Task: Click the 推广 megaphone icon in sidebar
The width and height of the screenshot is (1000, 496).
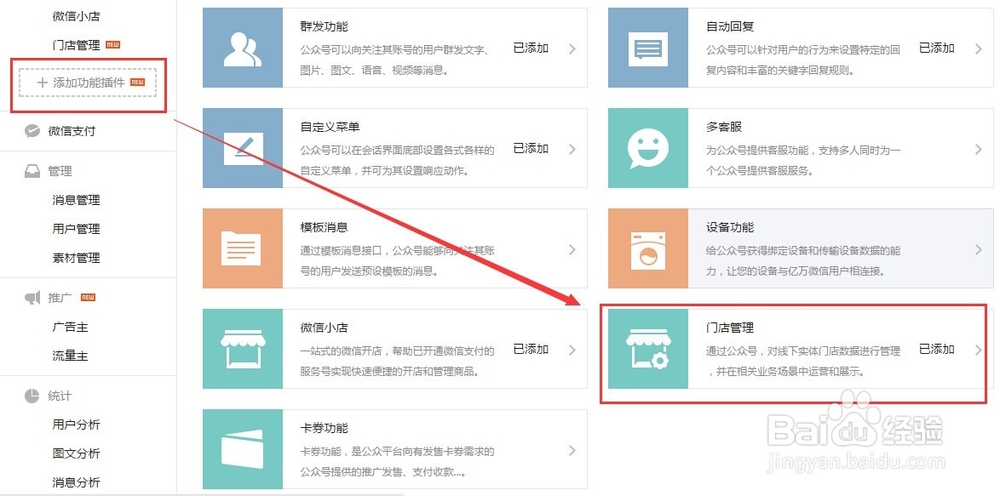Action: [32, 298]
